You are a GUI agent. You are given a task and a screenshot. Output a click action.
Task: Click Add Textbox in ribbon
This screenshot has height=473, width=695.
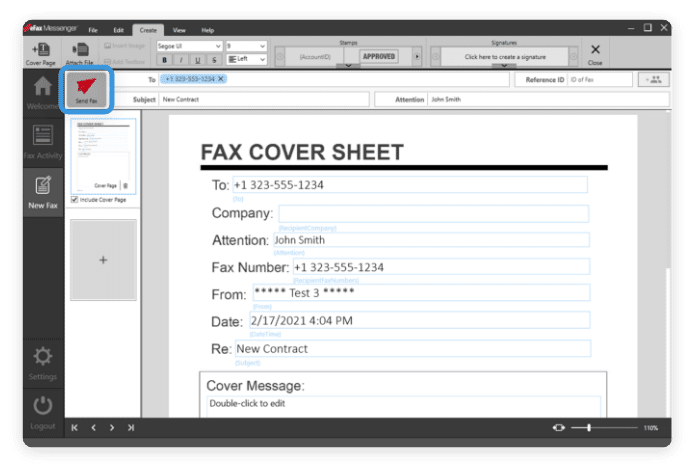coord(125,62)
